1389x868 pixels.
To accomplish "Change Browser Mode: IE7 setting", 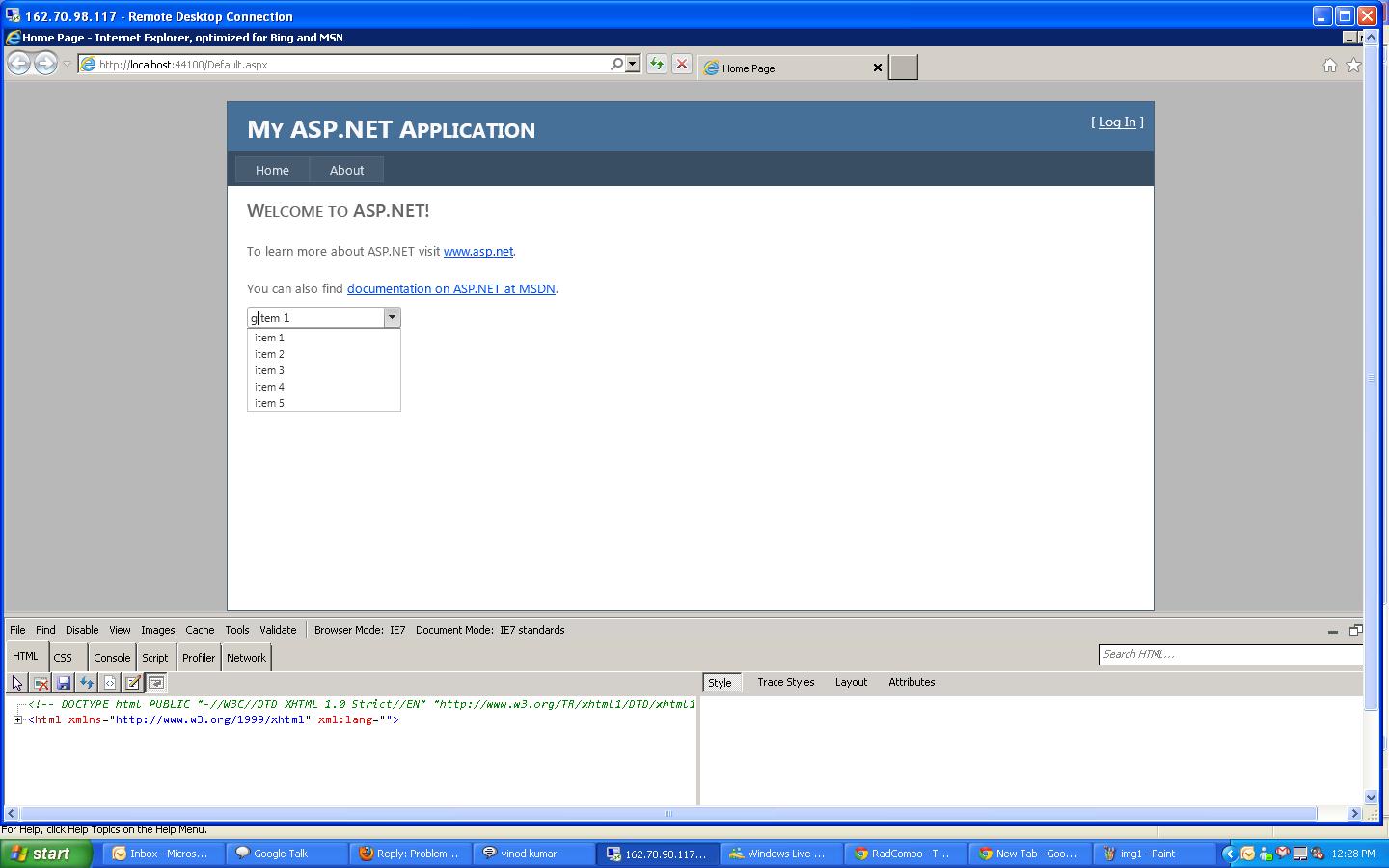I will (x=360, y=630).
